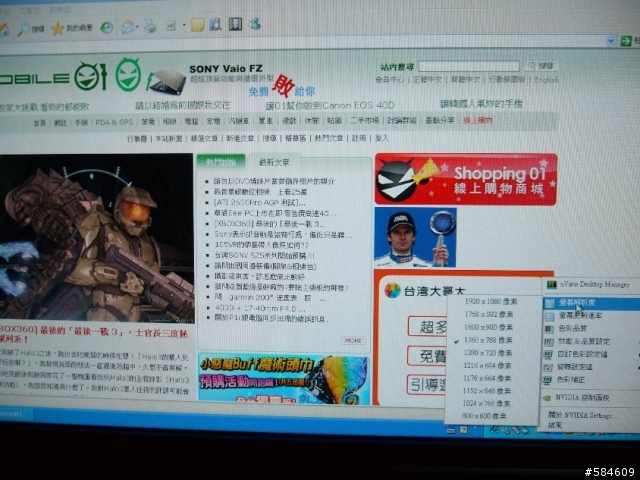Select 1152 x 648 resolution

click(486, 391)
